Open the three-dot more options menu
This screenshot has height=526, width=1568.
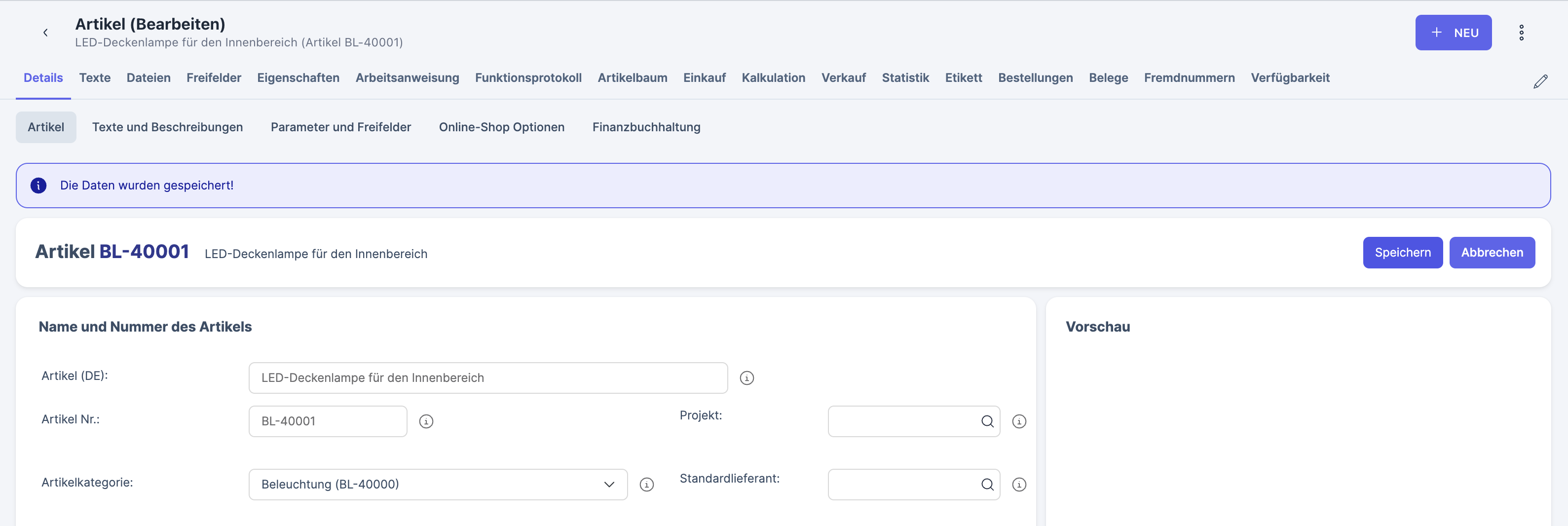(x=1521, y=33)
